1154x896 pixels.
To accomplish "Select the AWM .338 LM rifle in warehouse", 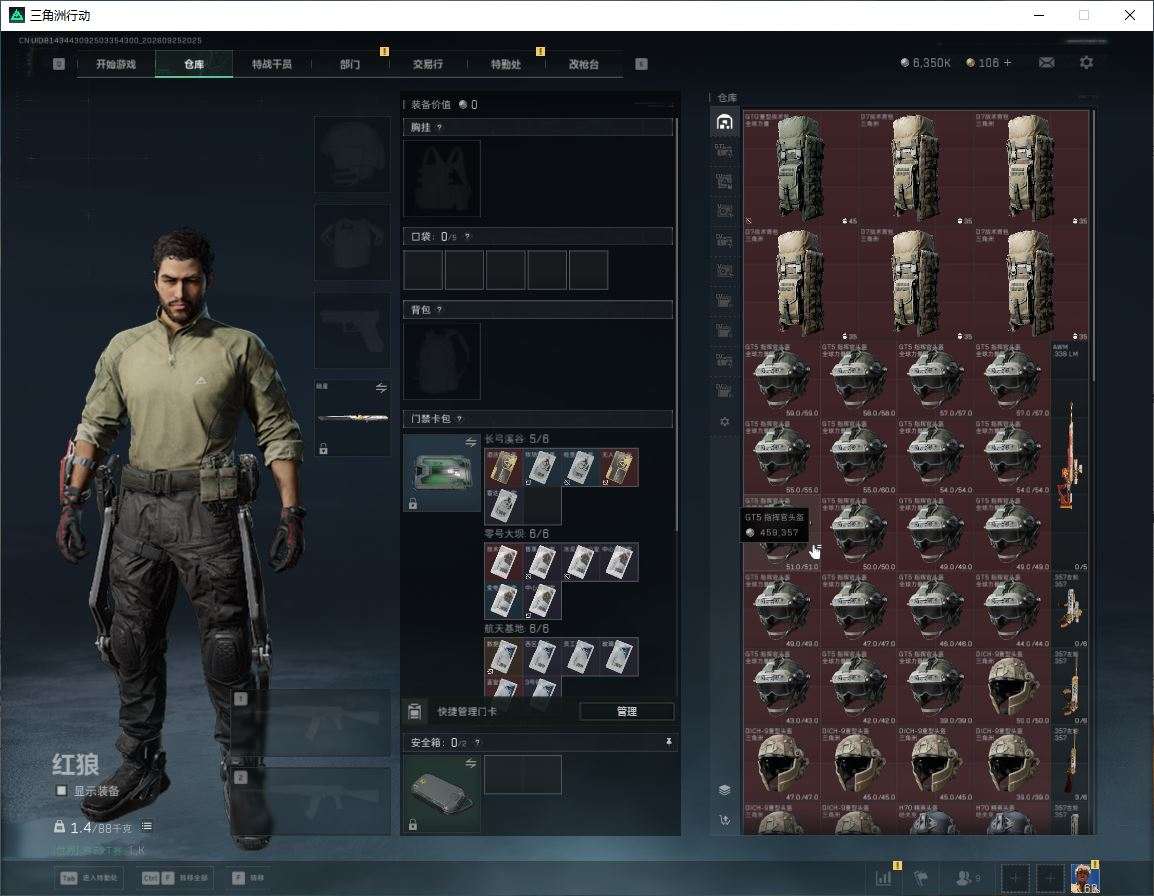I will [x=1070, y=456].
